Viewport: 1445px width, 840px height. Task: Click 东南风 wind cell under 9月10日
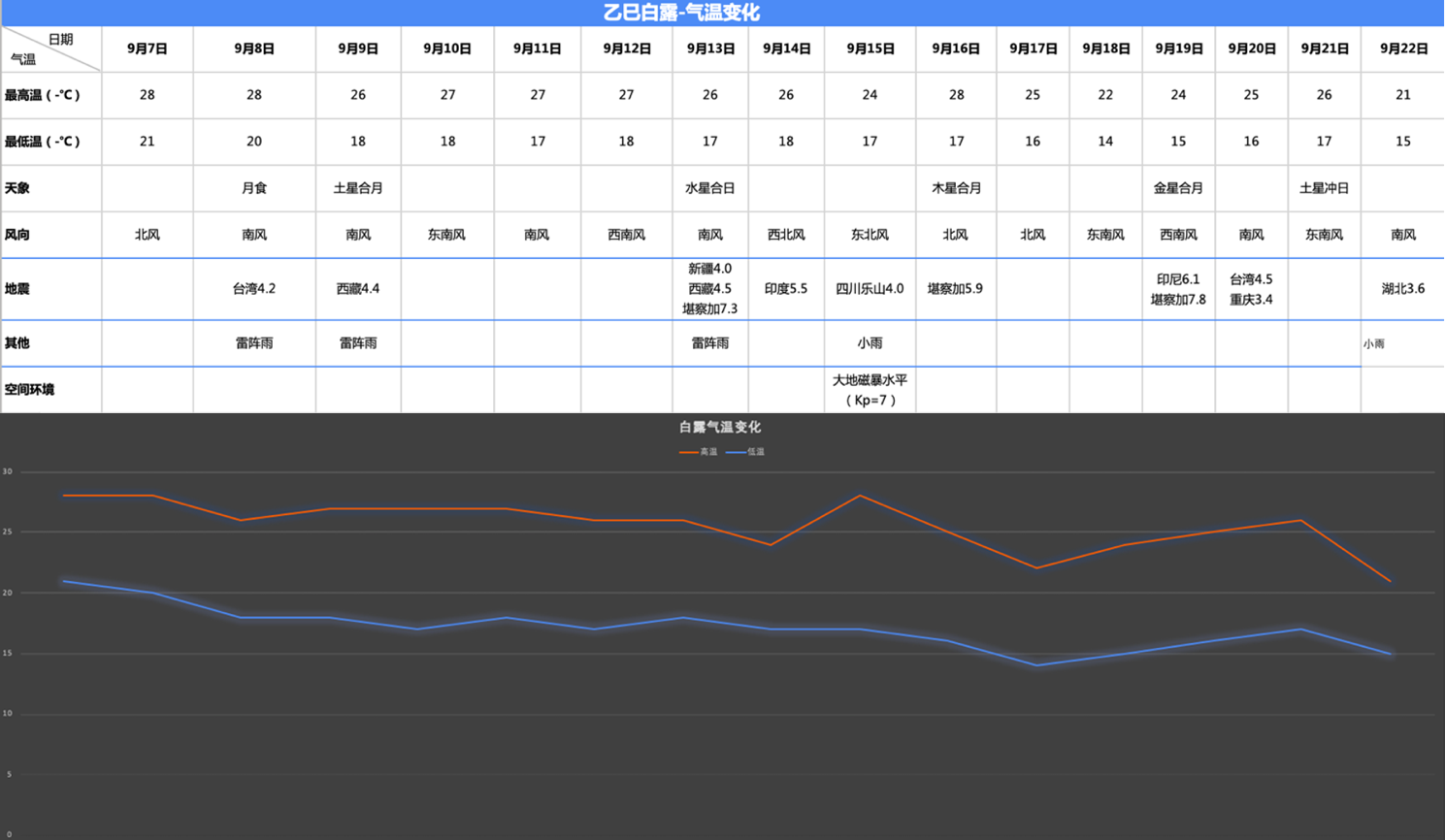point(447,235)
